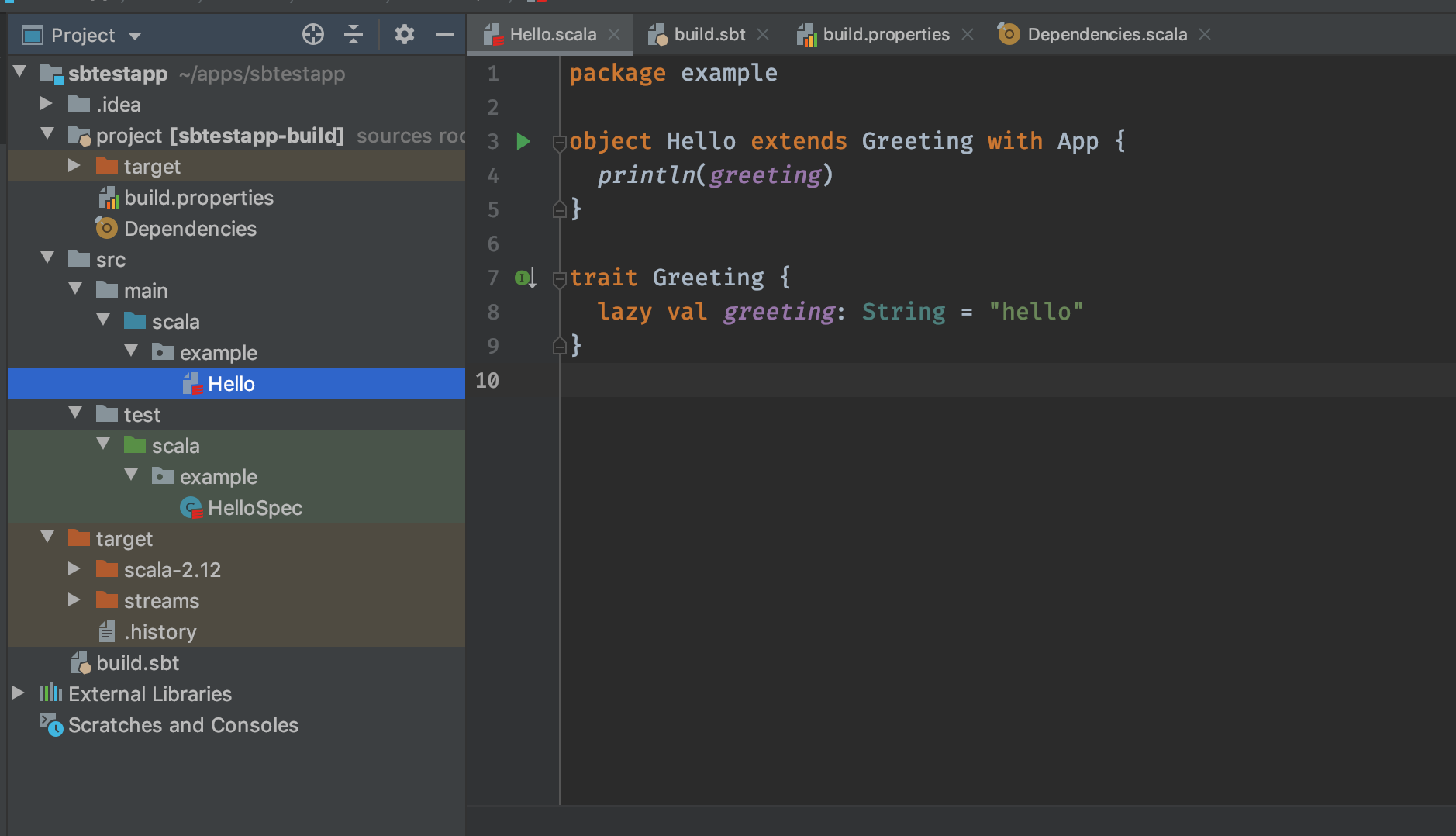Collapse the src folder
The width and height of the screenshot is (1456, 836).
pyautogui.click(x=47, y=258)
